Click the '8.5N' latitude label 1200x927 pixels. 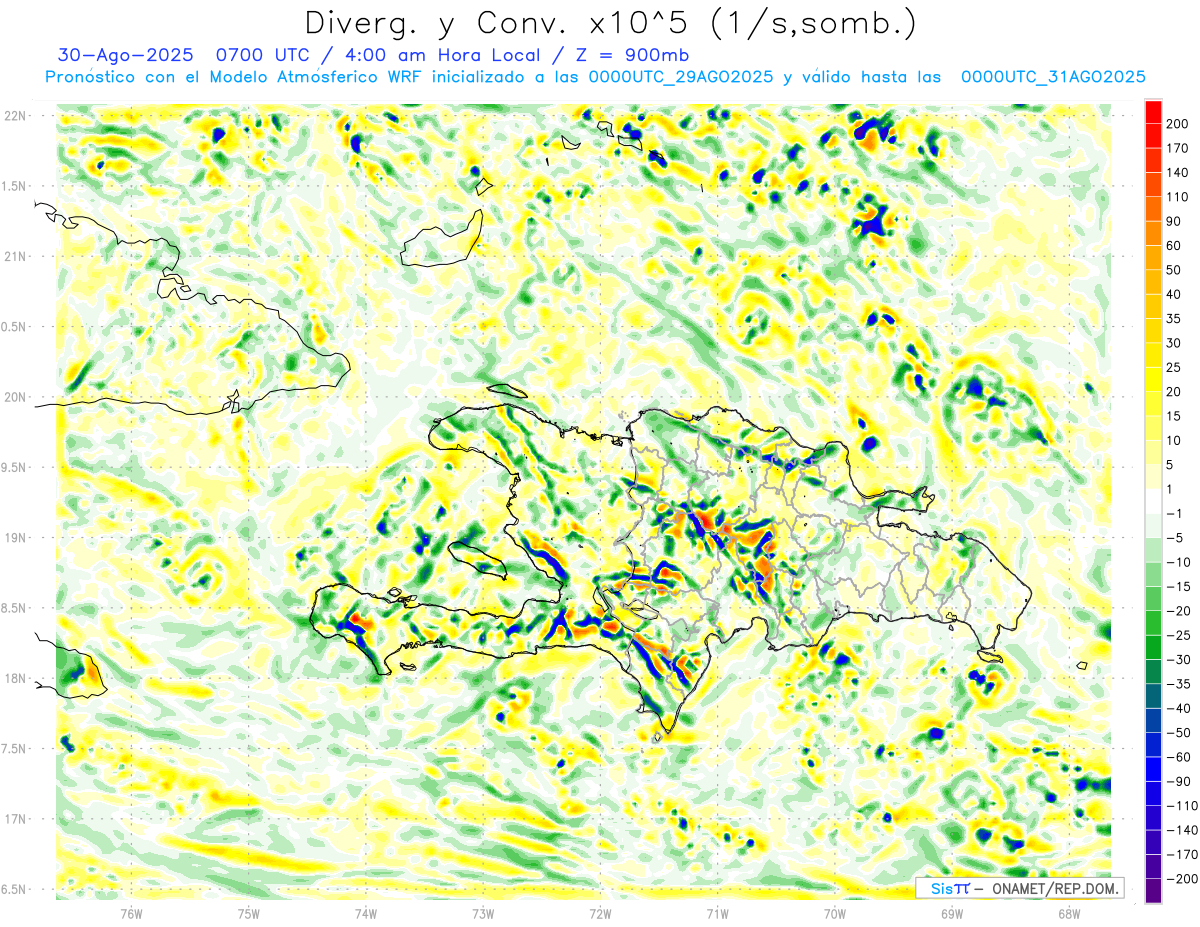click(14, 608)
